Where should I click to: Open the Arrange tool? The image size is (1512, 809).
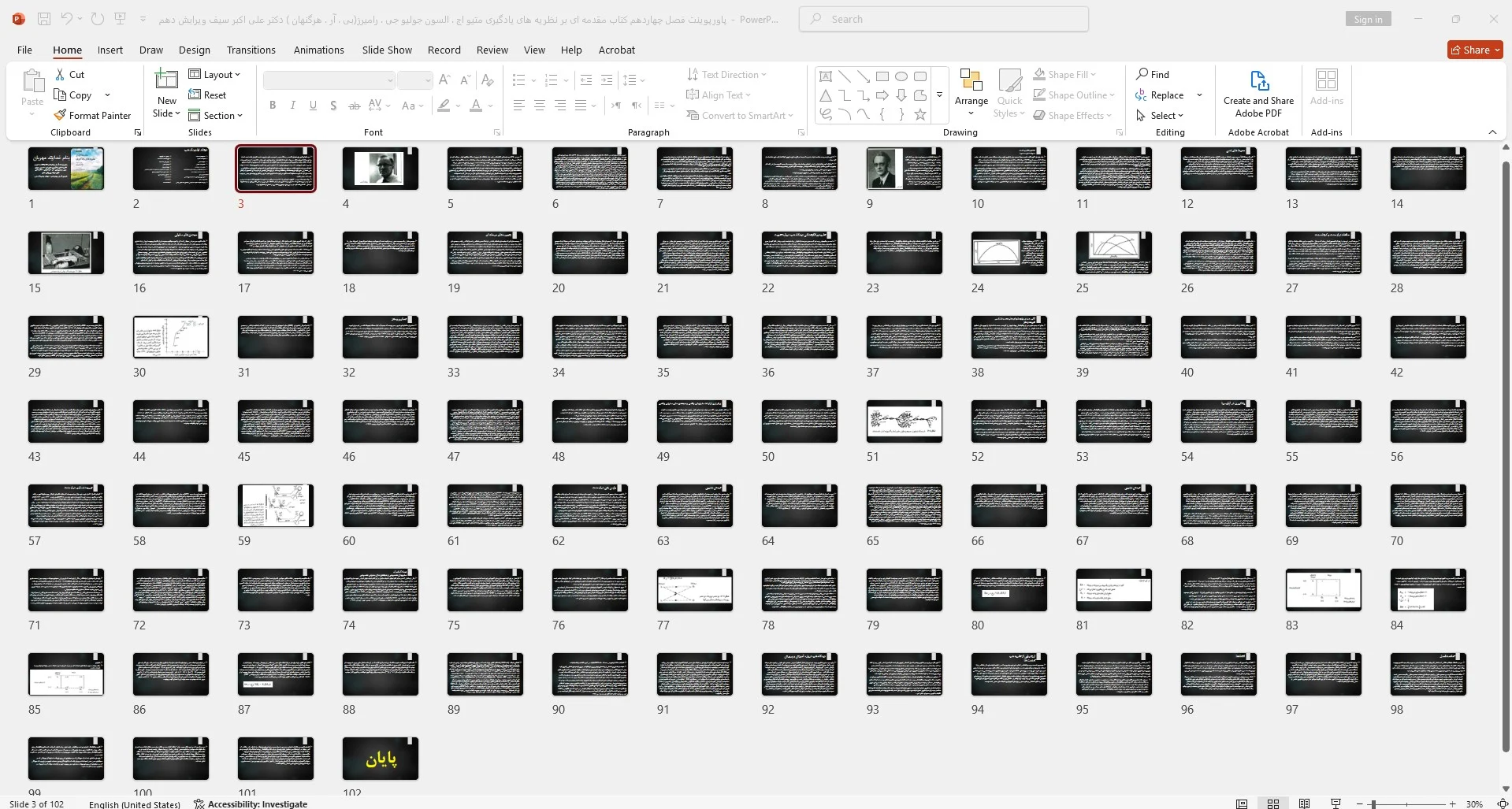[971, 92]
